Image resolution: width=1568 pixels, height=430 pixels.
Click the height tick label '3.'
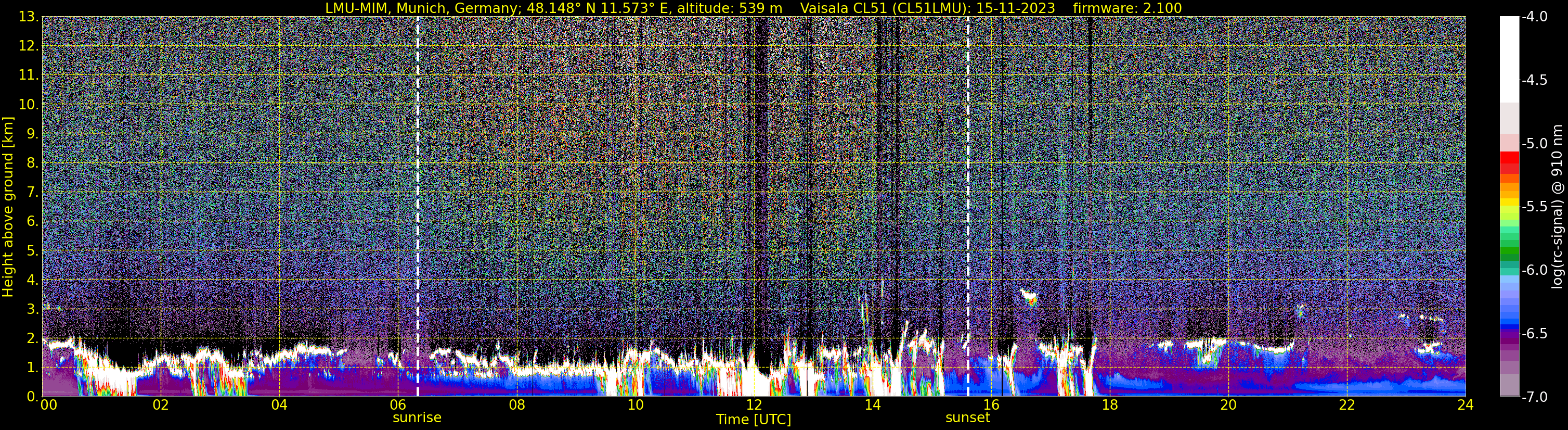pyautogui.click(x=32, y=309)
